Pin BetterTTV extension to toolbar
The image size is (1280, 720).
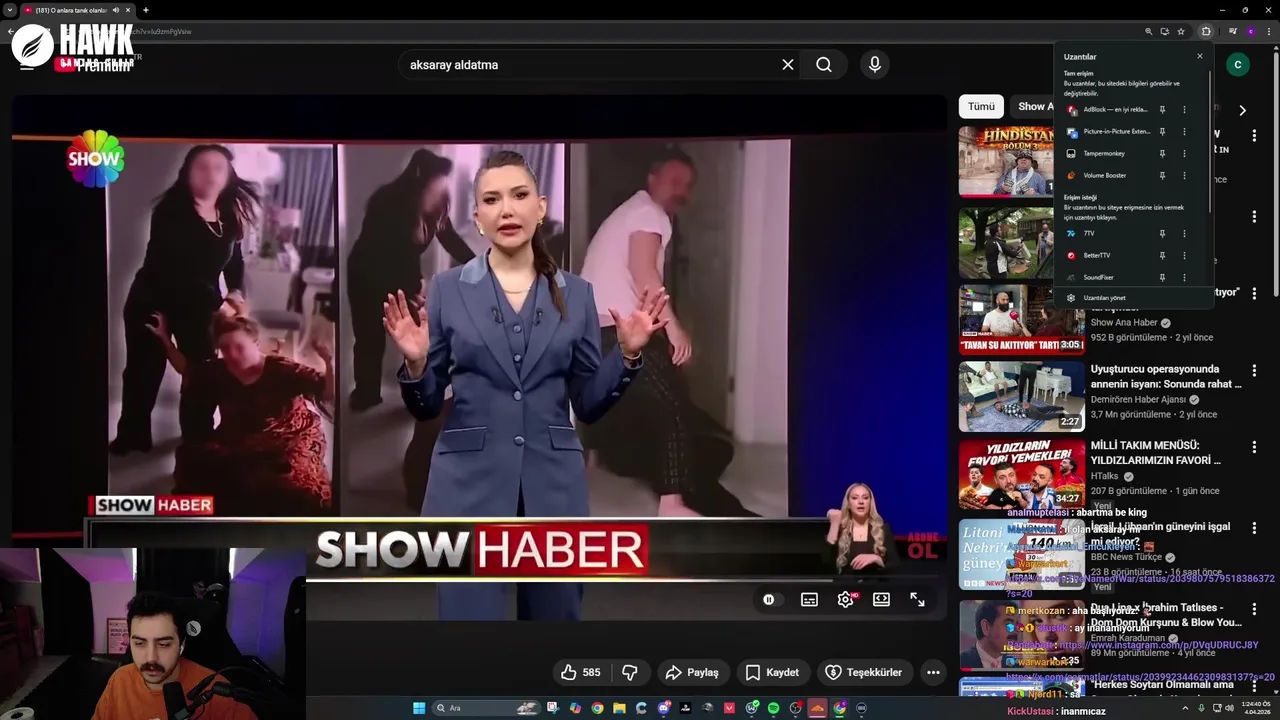(1162, 256)
